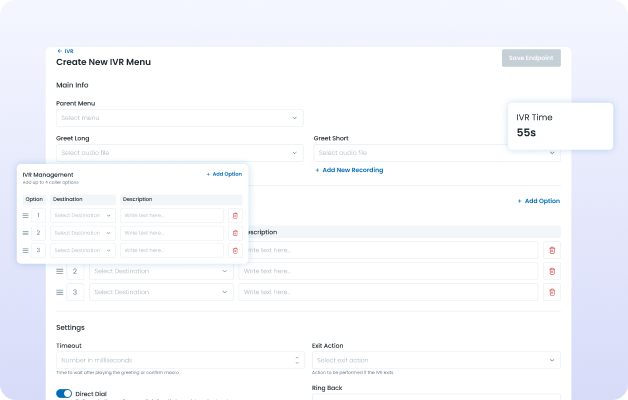Click the Ring Back input field
628x400 pixels.
pyautogui.click(x=436, y=395)
